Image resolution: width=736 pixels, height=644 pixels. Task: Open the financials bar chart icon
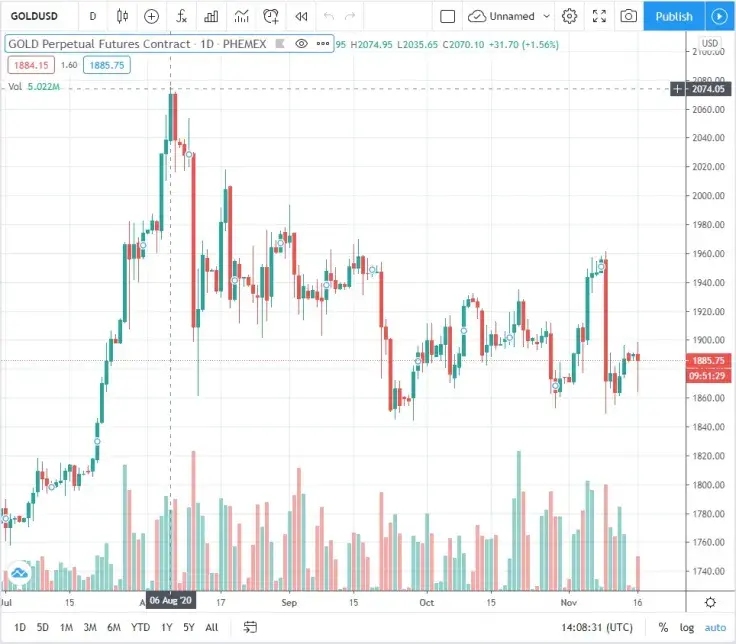(211, 16)
